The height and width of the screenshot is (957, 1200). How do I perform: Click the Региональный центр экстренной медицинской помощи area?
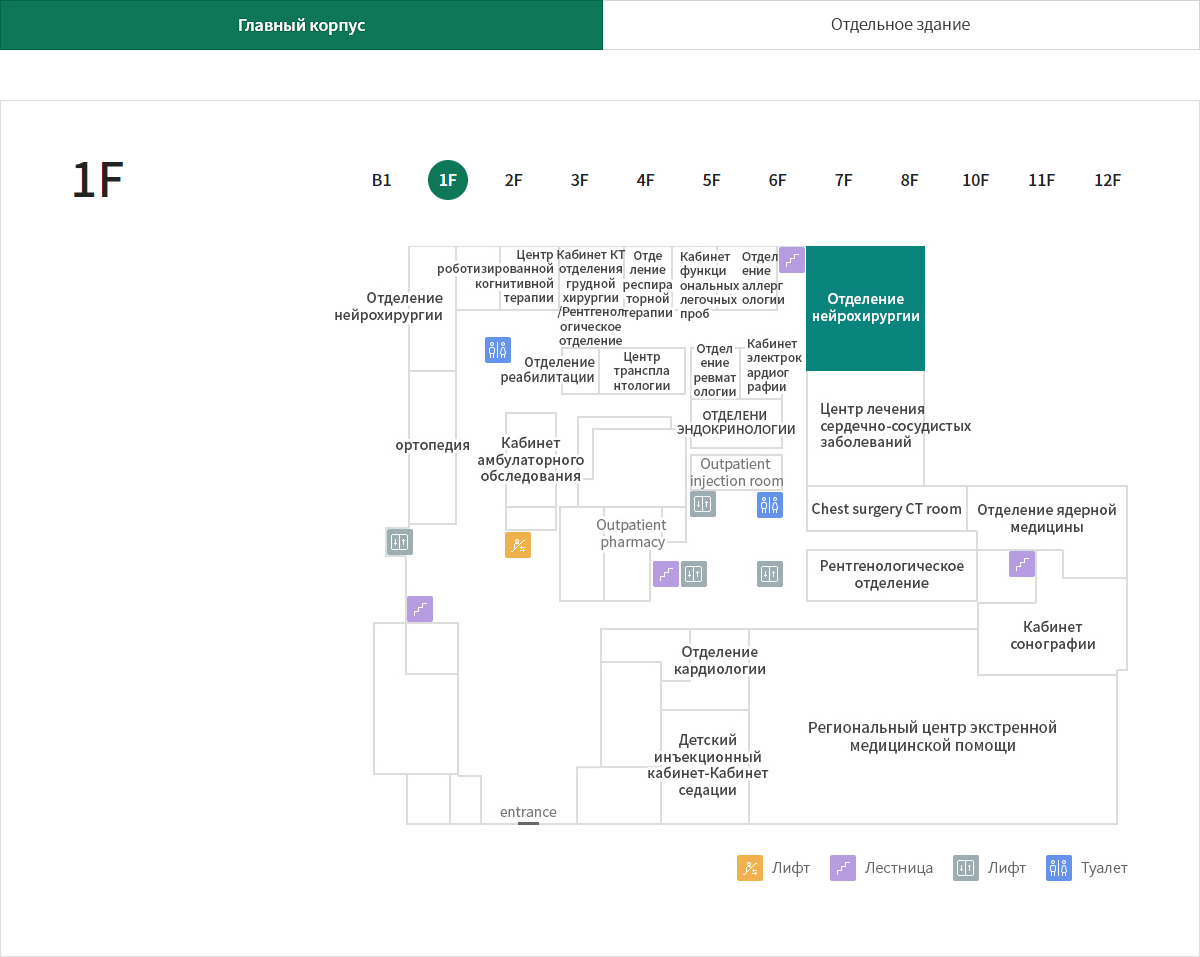coord(932,737)
